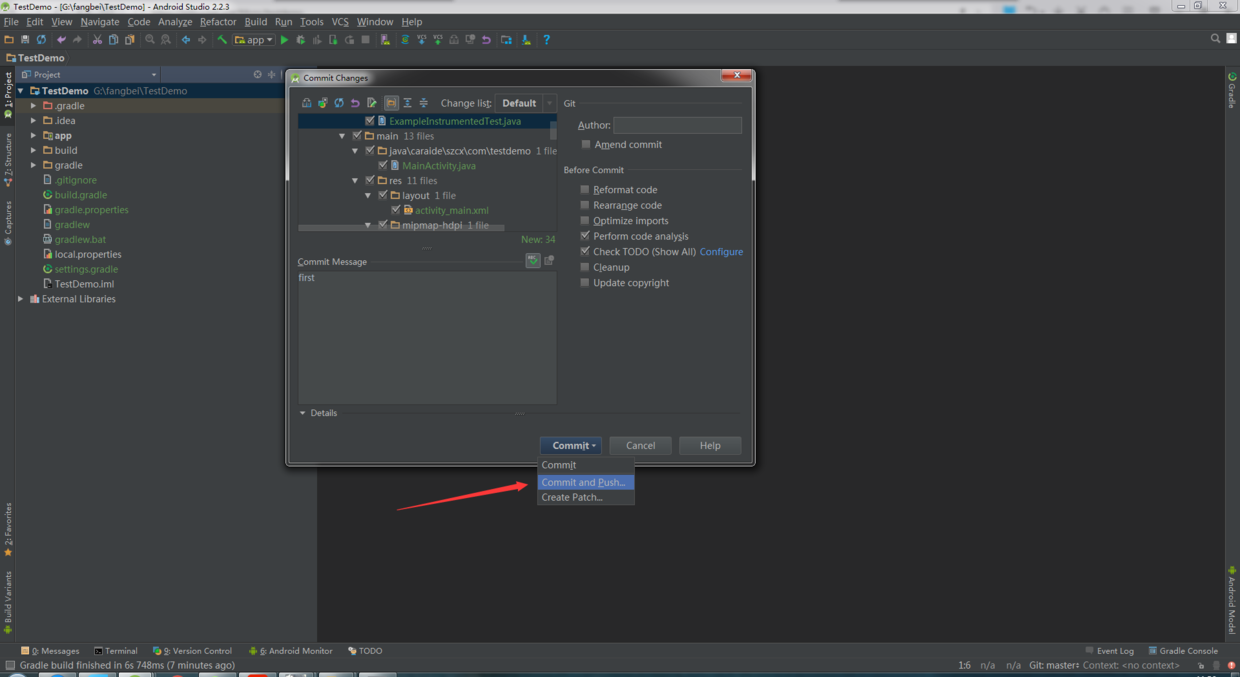Screen dimensions: 1240x677
Task: Click Expand All icon in Commit dialog
Action: click(x=407, y=103)
